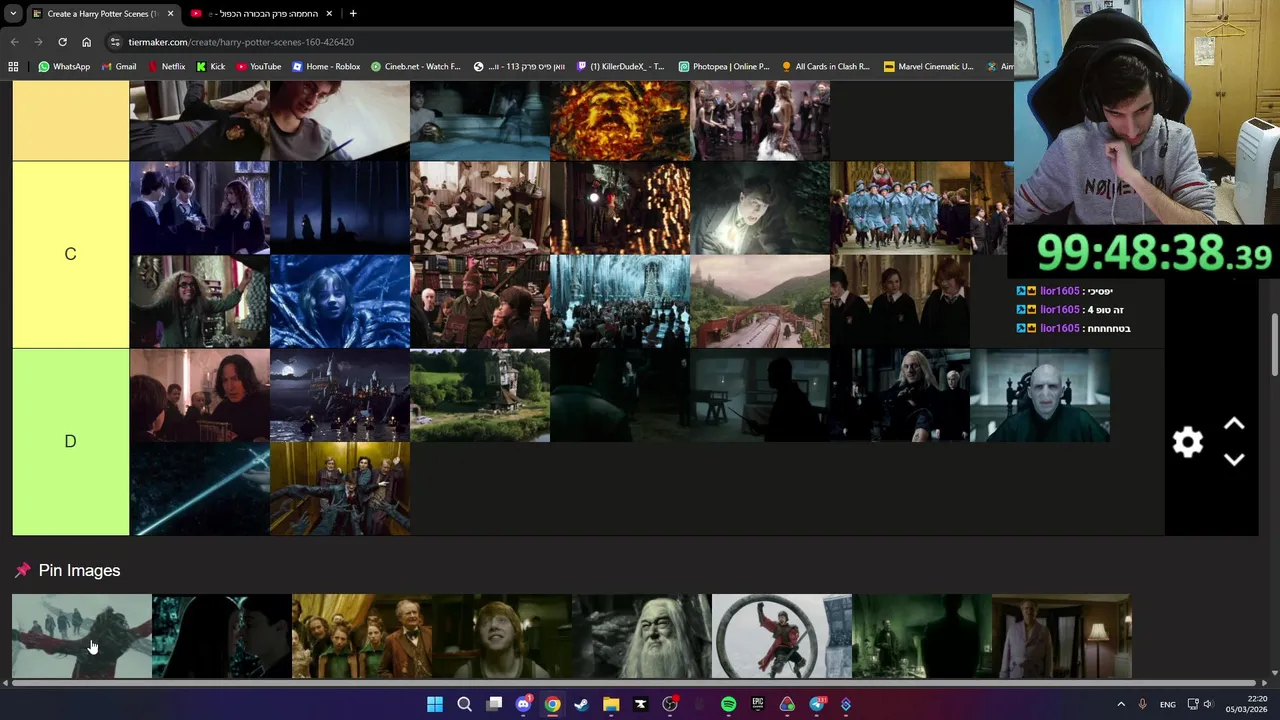
Task: Open Telegram from the taskbar
Action: (x=817, y=704)
